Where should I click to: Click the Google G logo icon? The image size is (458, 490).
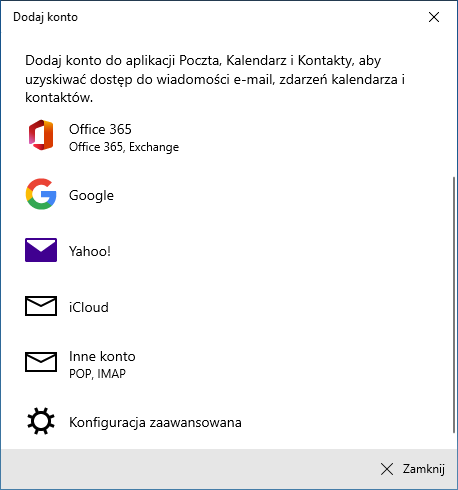(x=41, y=194)
